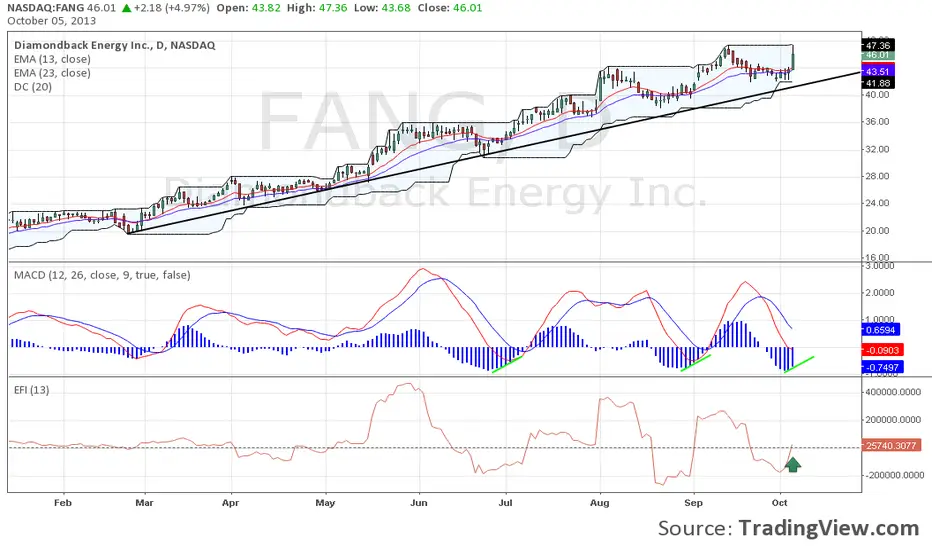This screenshot has height=550, width=932.
Task: Click the +2.18 (+4.97%) change value
Action: [x=172, y=8]
